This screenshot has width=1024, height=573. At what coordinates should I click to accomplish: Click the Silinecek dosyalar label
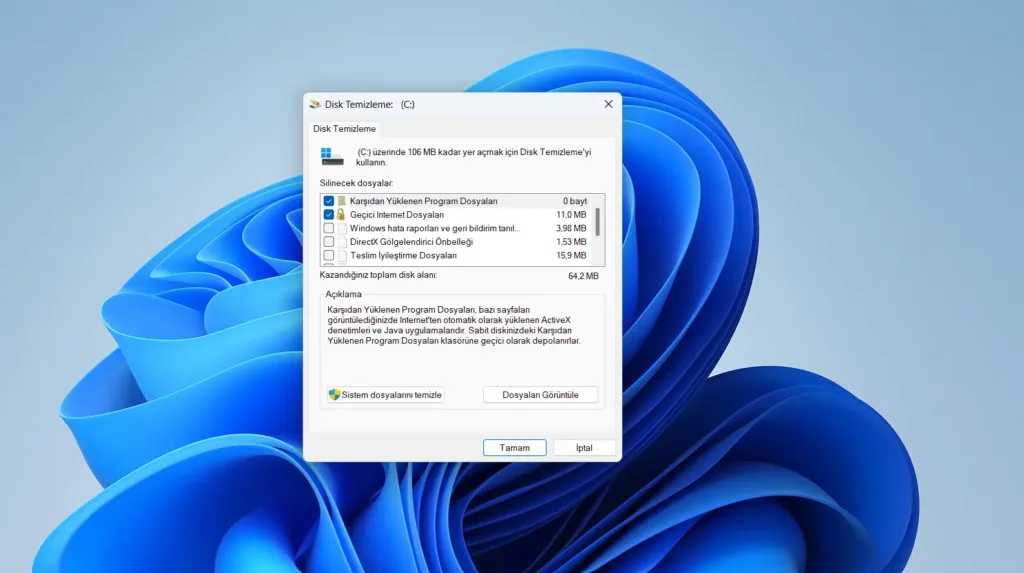[356, 183]
